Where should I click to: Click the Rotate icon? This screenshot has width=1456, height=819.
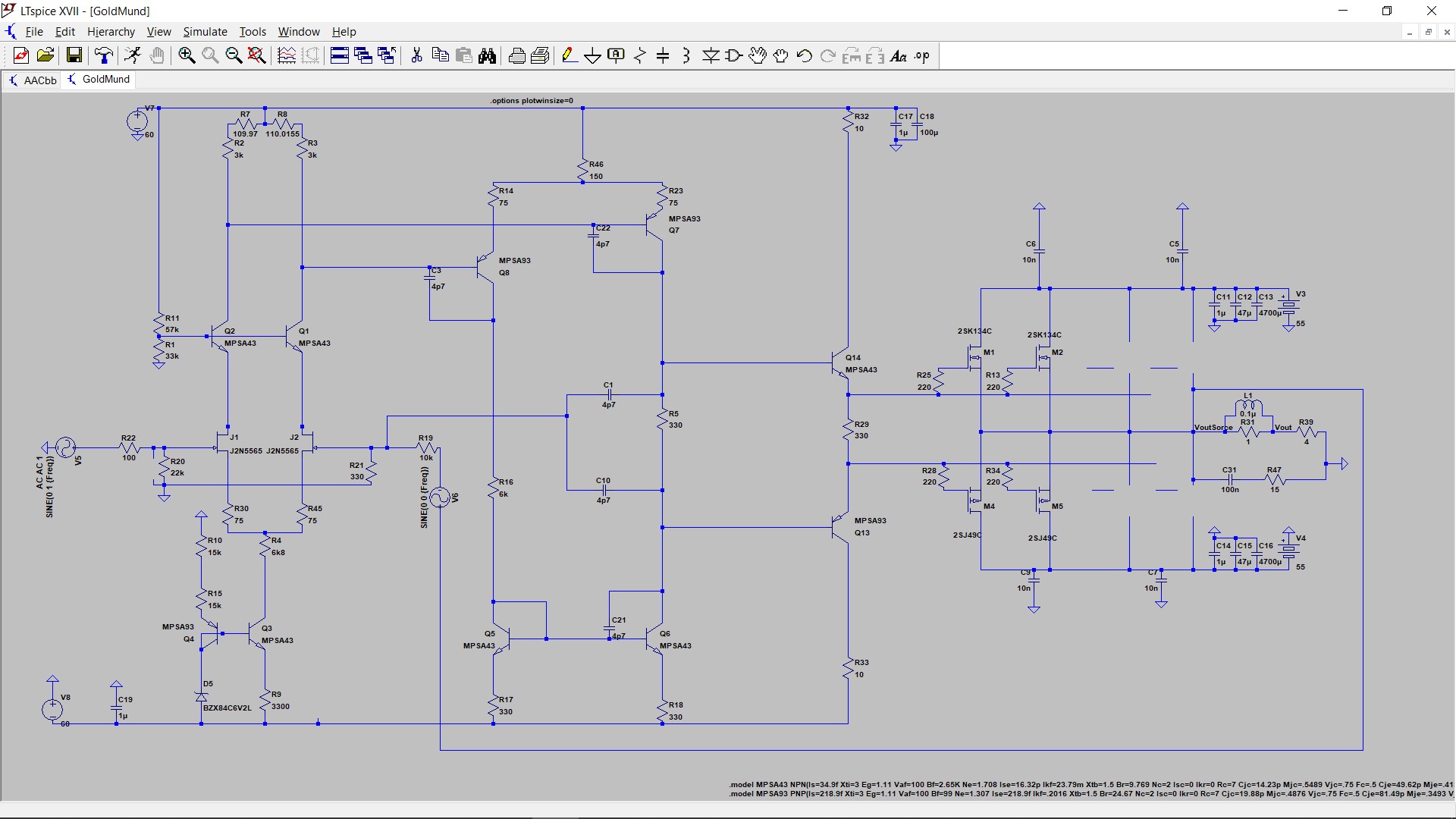coord(852,55)
